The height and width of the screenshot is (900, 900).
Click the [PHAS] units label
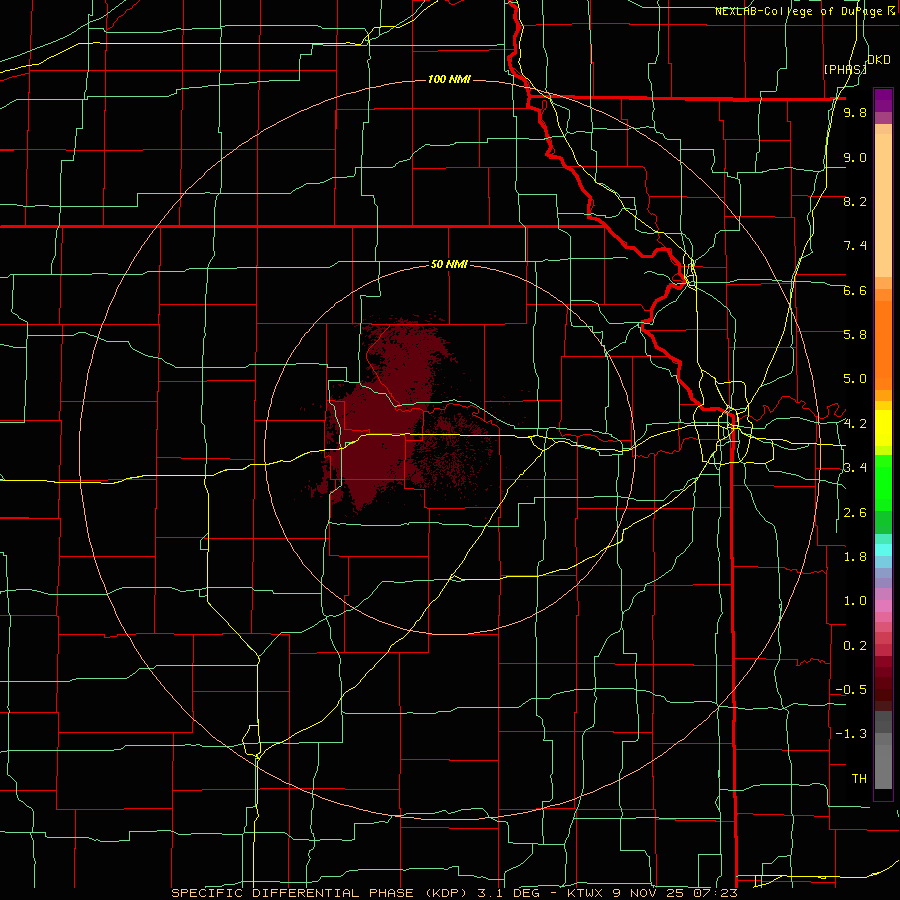coord(845,69)
